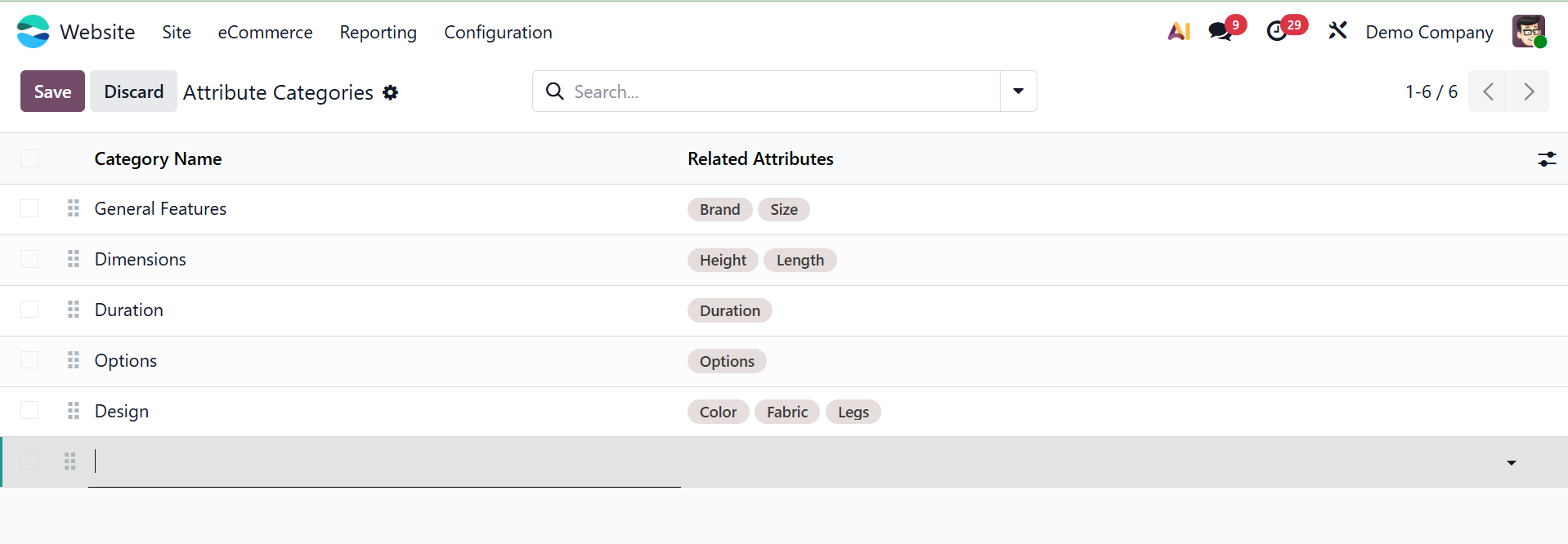This screenshot has width=1568, height=544.
Task: Open the column settings adjust icon
Action: tap(1546, 159)
